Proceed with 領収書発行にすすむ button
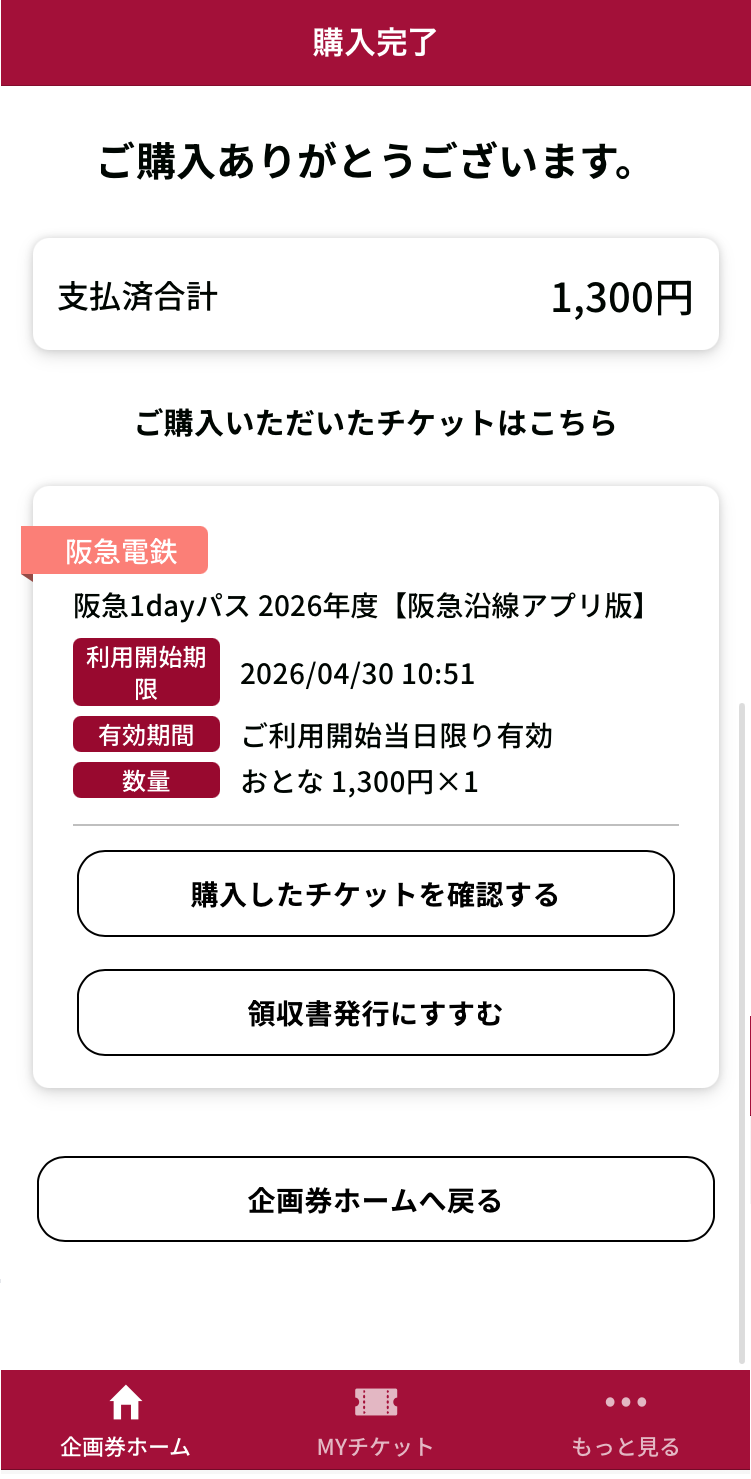751x1479 pixels. [376, 1013]
